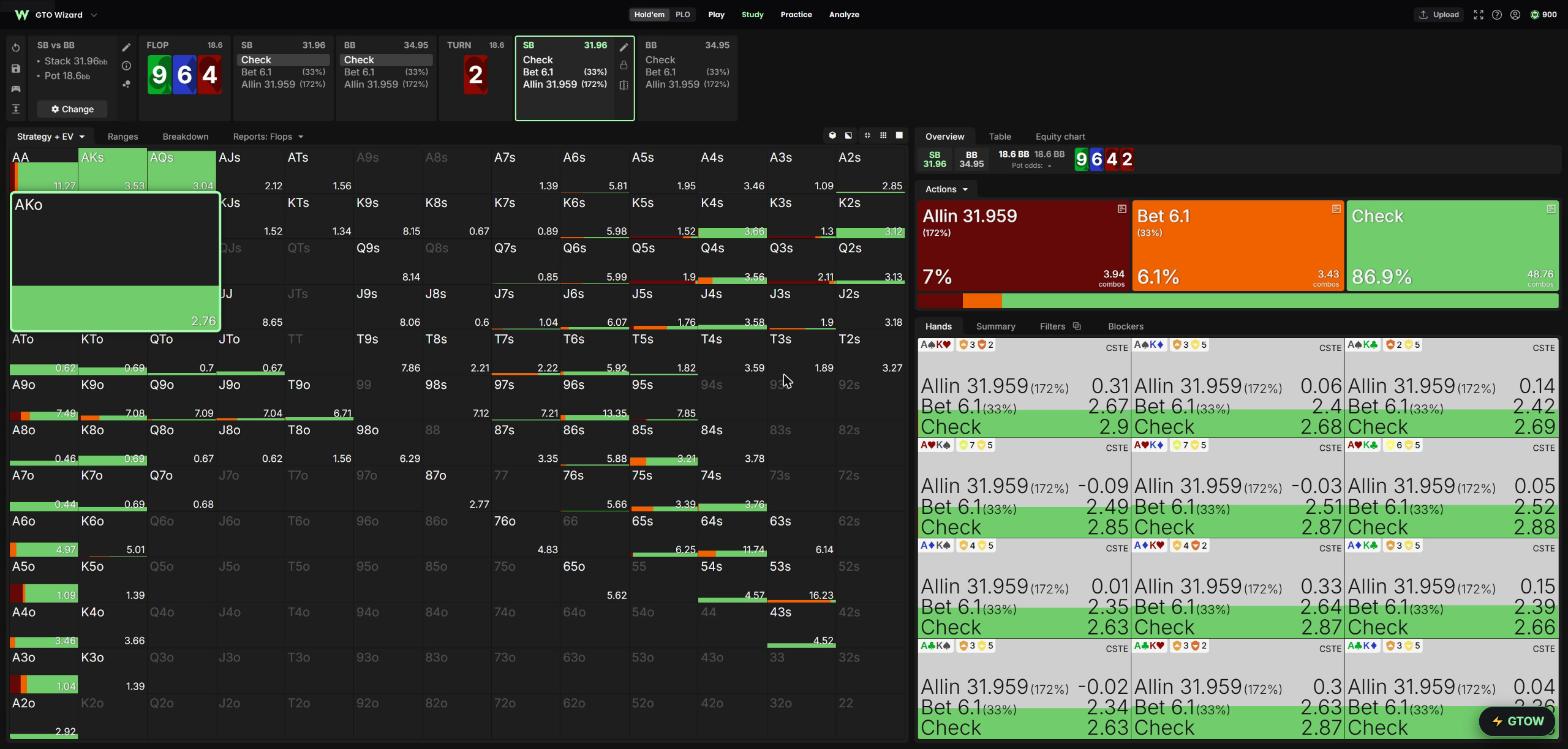Select the AA hand cell in matrix
The width and height of the screenshot is (1568, 749).
[44, 170]
